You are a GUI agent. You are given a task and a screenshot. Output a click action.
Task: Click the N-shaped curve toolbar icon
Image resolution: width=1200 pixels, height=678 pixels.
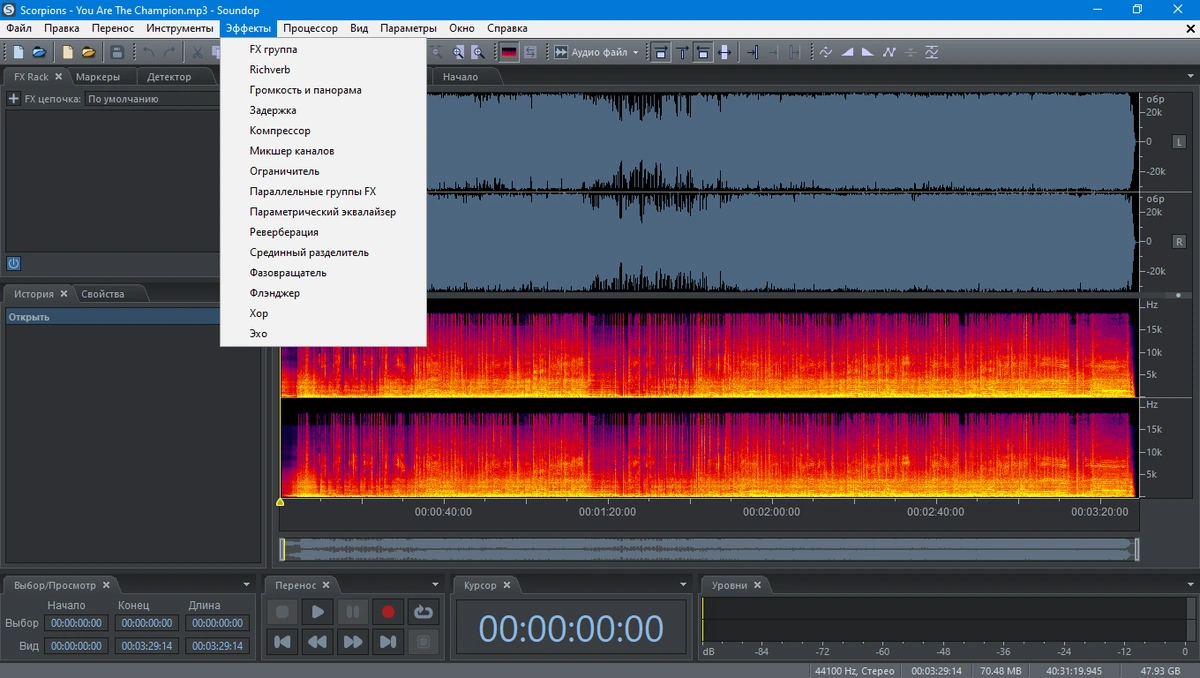[x=889, y=52]
